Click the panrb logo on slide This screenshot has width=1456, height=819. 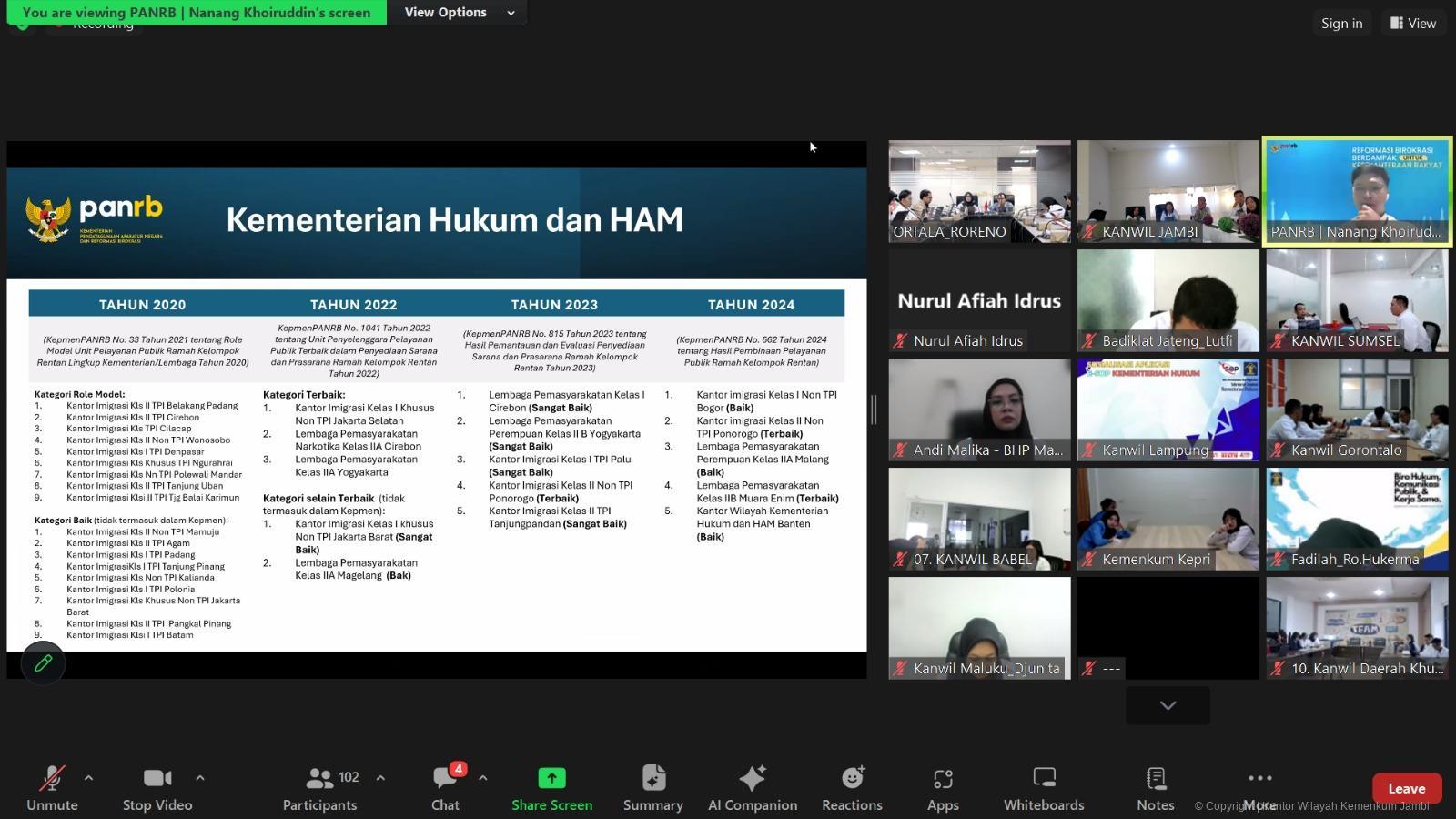tap(95, 219)
